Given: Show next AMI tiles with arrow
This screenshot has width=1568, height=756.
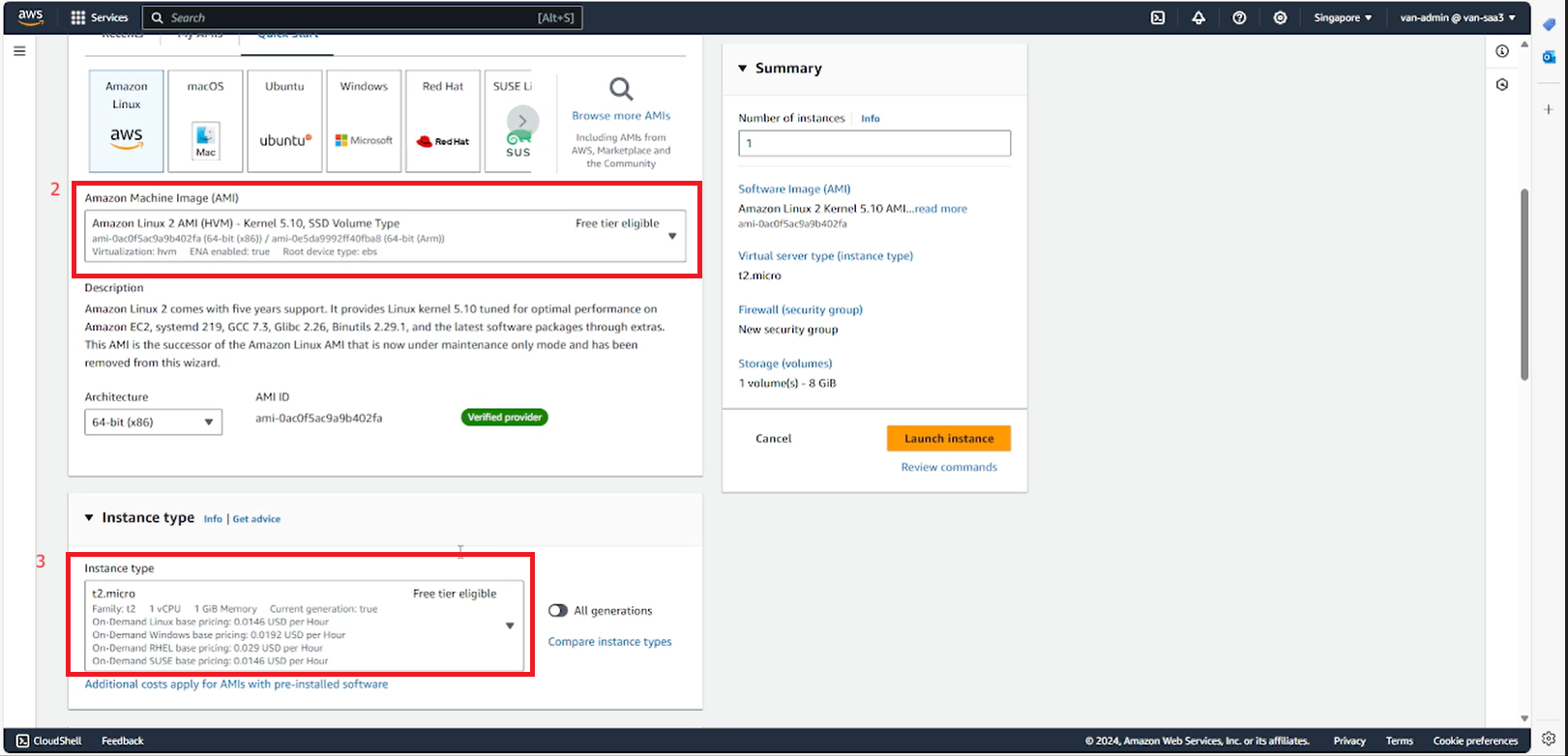Looking at the screenshot, I should (x=522, y=121).
